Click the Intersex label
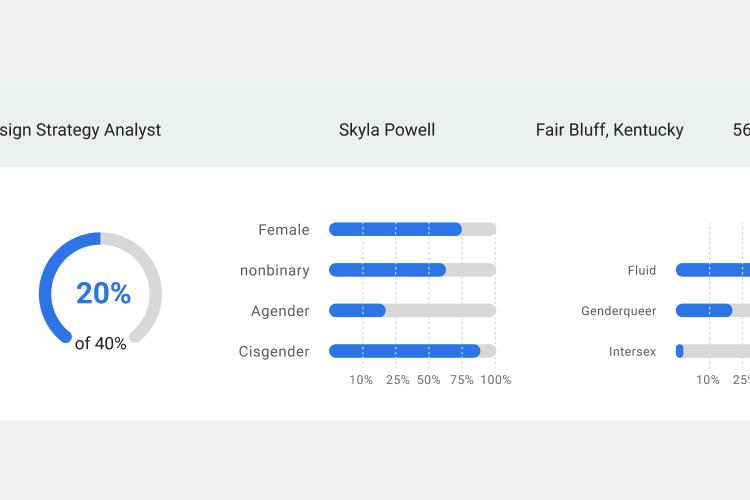 coord(632,352)
